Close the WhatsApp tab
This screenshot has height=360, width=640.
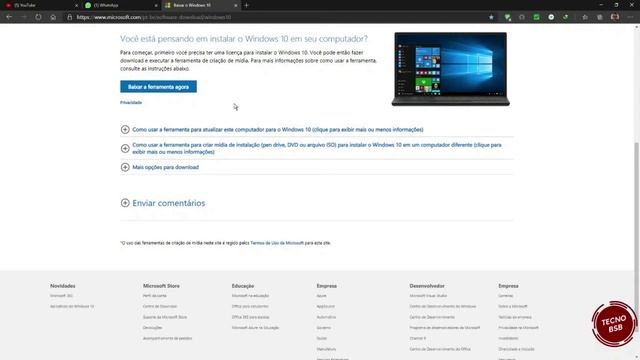click(x=156, y=5)
